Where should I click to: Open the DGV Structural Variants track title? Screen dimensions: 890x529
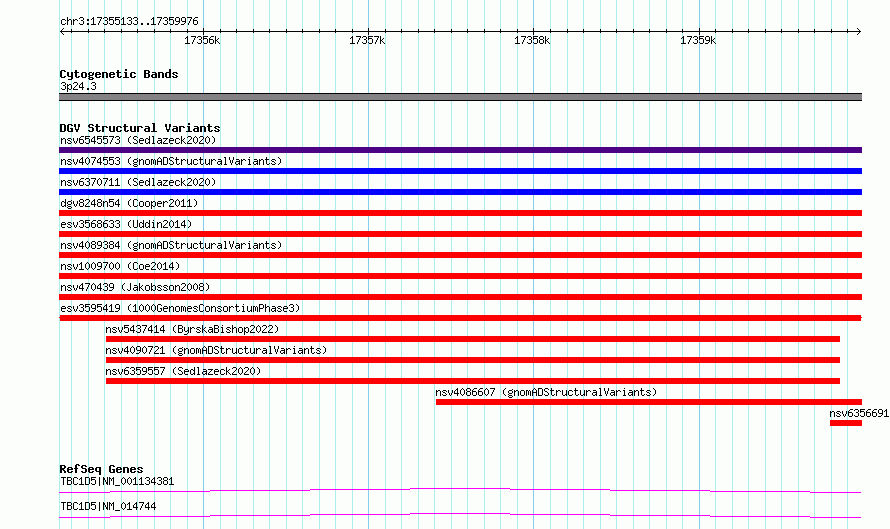tap(140, 128)
